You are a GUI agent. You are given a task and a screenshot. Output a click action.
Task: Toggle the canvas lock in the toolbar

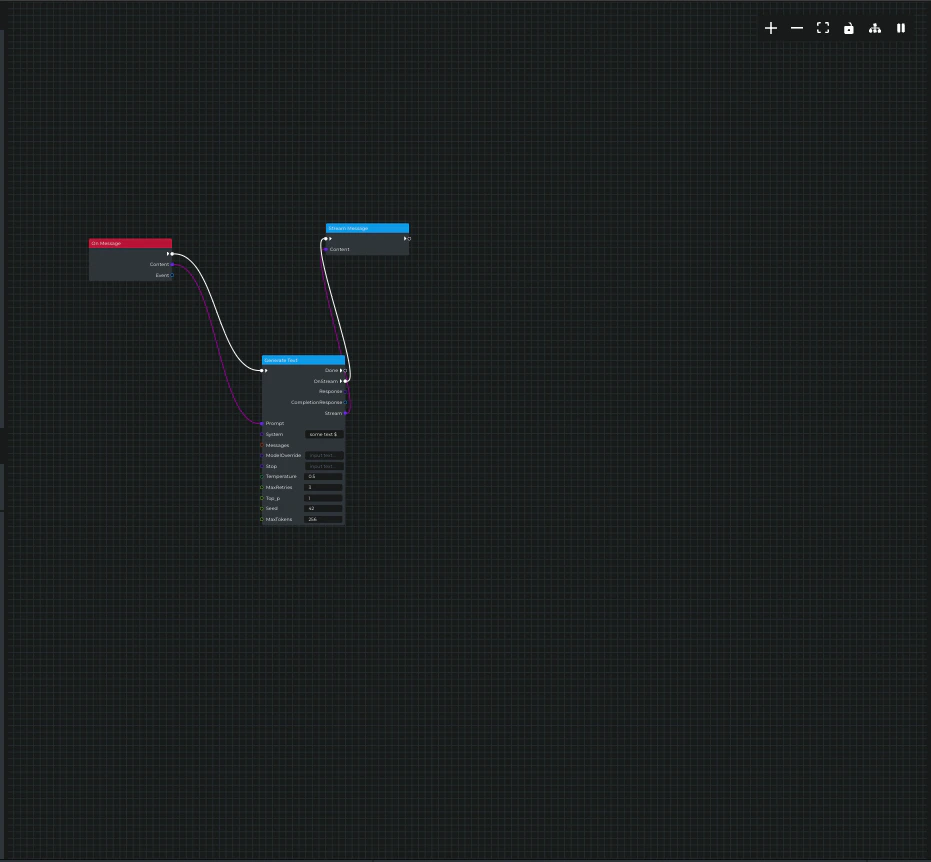pos(848,28)
